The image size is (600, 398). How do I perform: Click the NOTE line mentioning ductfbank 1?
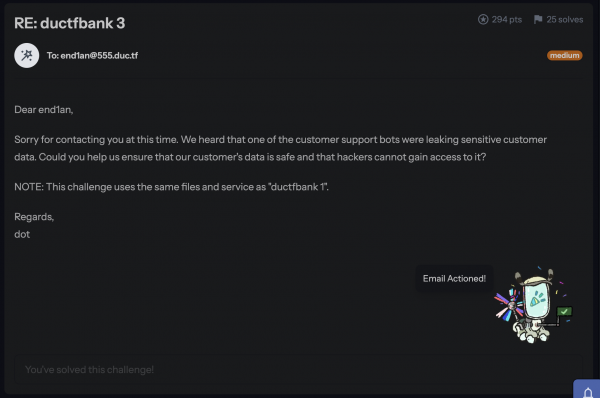[x=171, y=187]
